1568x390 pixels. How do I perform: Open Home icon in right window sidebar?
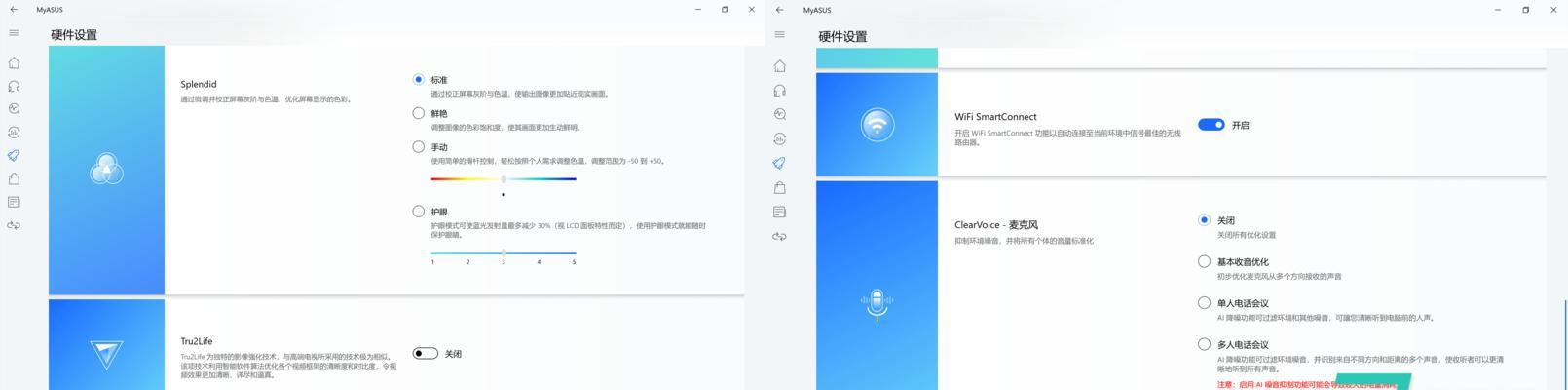point(779,66)
